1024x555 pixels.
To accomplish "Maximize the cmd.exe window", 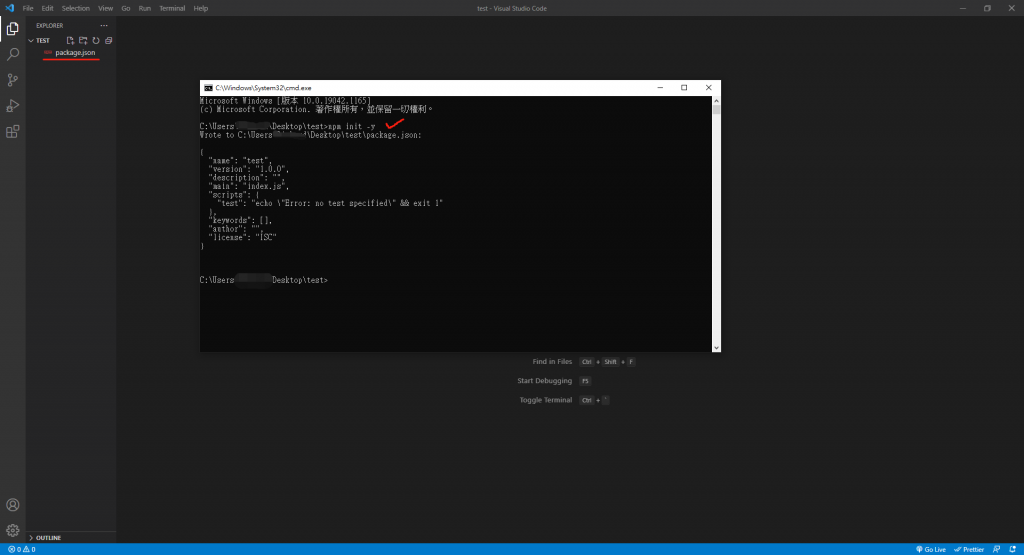I will click(684, 87).
